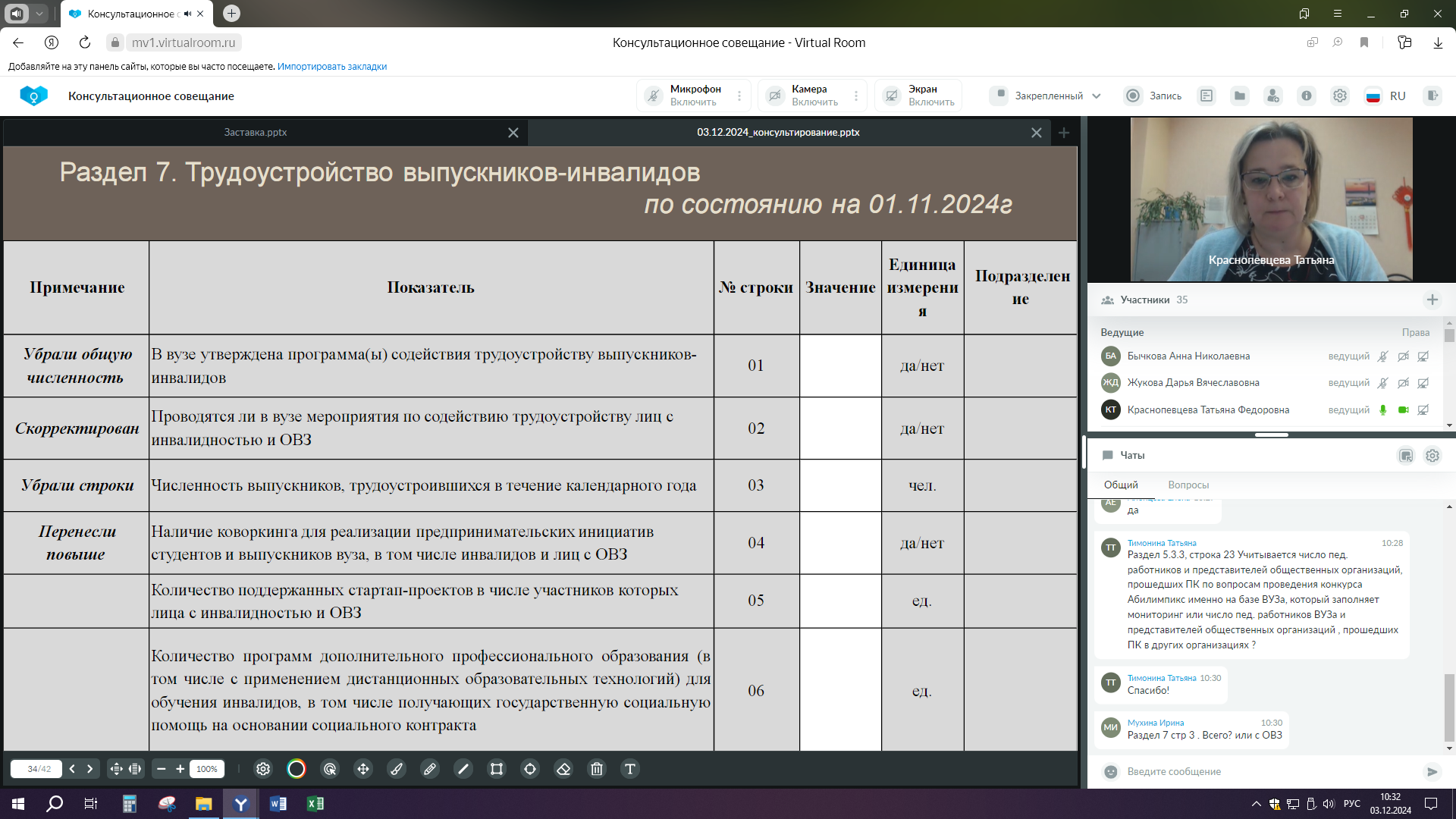Select the text tool in drawing toolbar
Image resolution: width=1456 pixels, height=819 pixels.
(629, 769)
